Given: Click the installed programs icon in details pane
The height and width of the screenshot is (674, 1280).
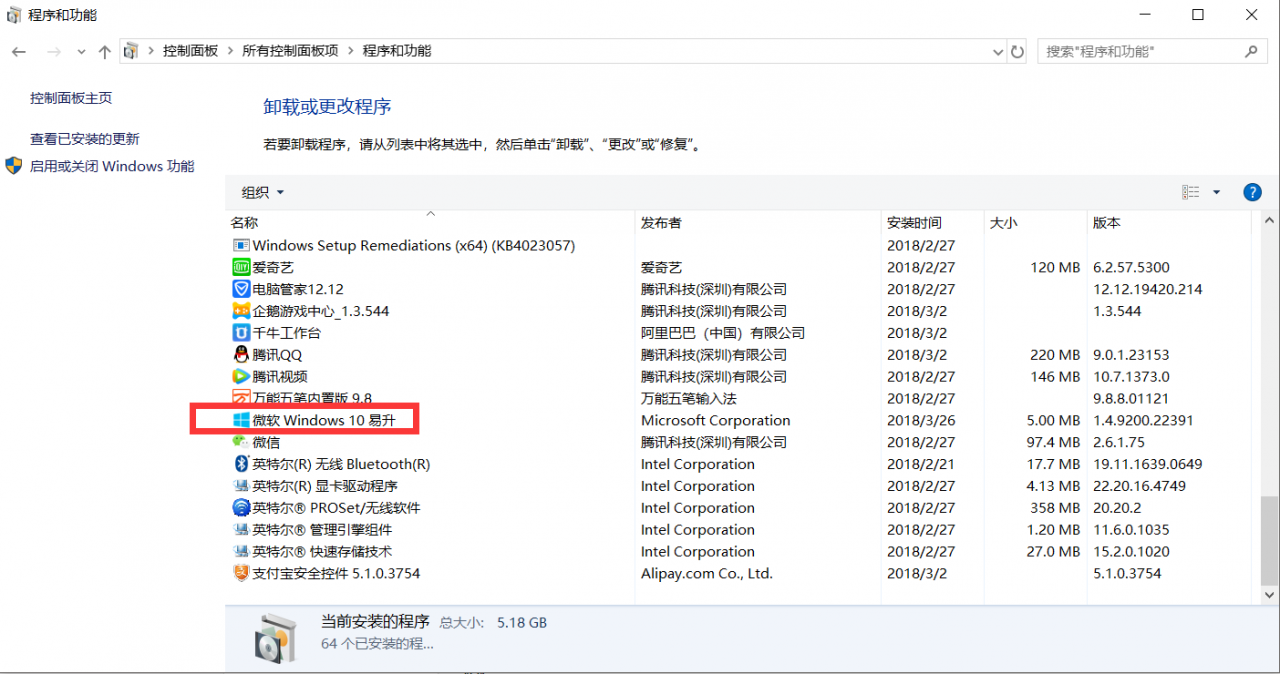Looking at the screenshot, I should (275, 639).
